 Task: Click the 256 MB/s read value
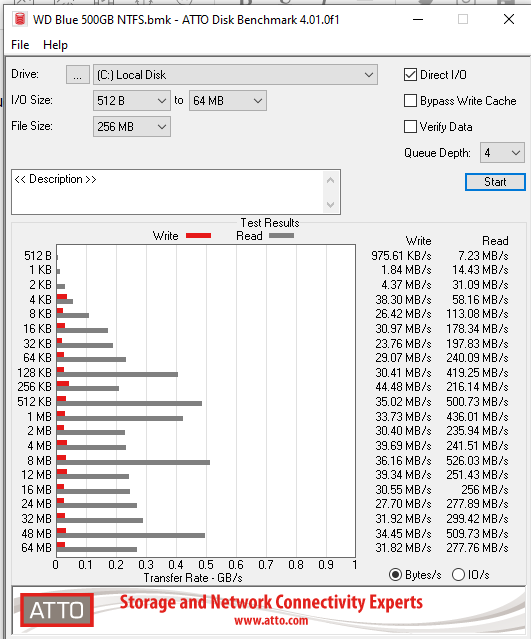tap(485, 489)
